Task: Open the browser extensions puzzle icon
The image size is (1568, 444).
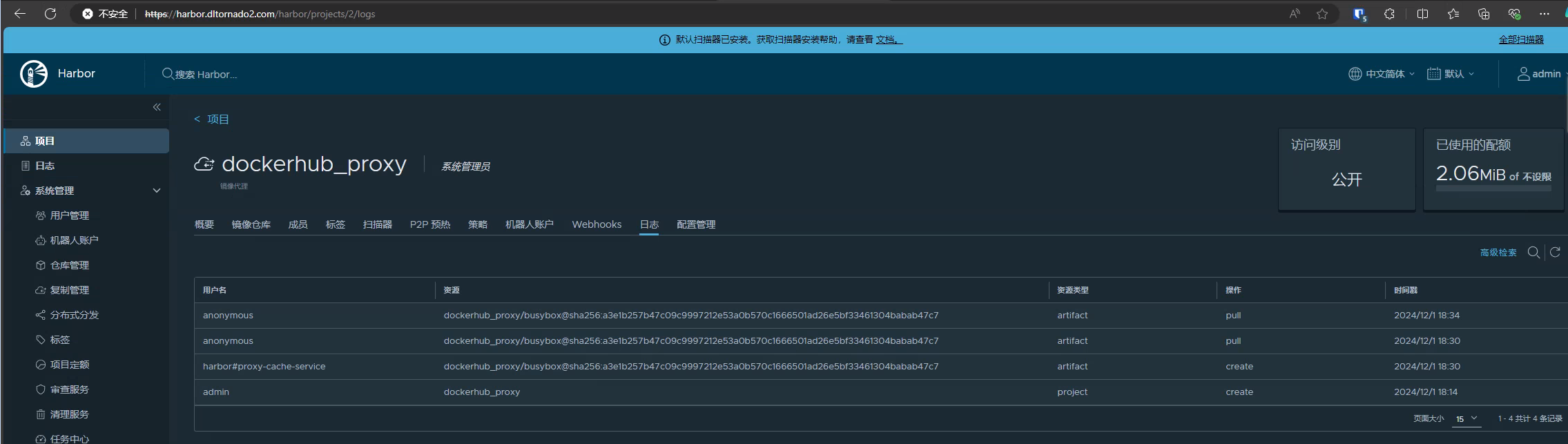Action: click(x=1390, y=14)
